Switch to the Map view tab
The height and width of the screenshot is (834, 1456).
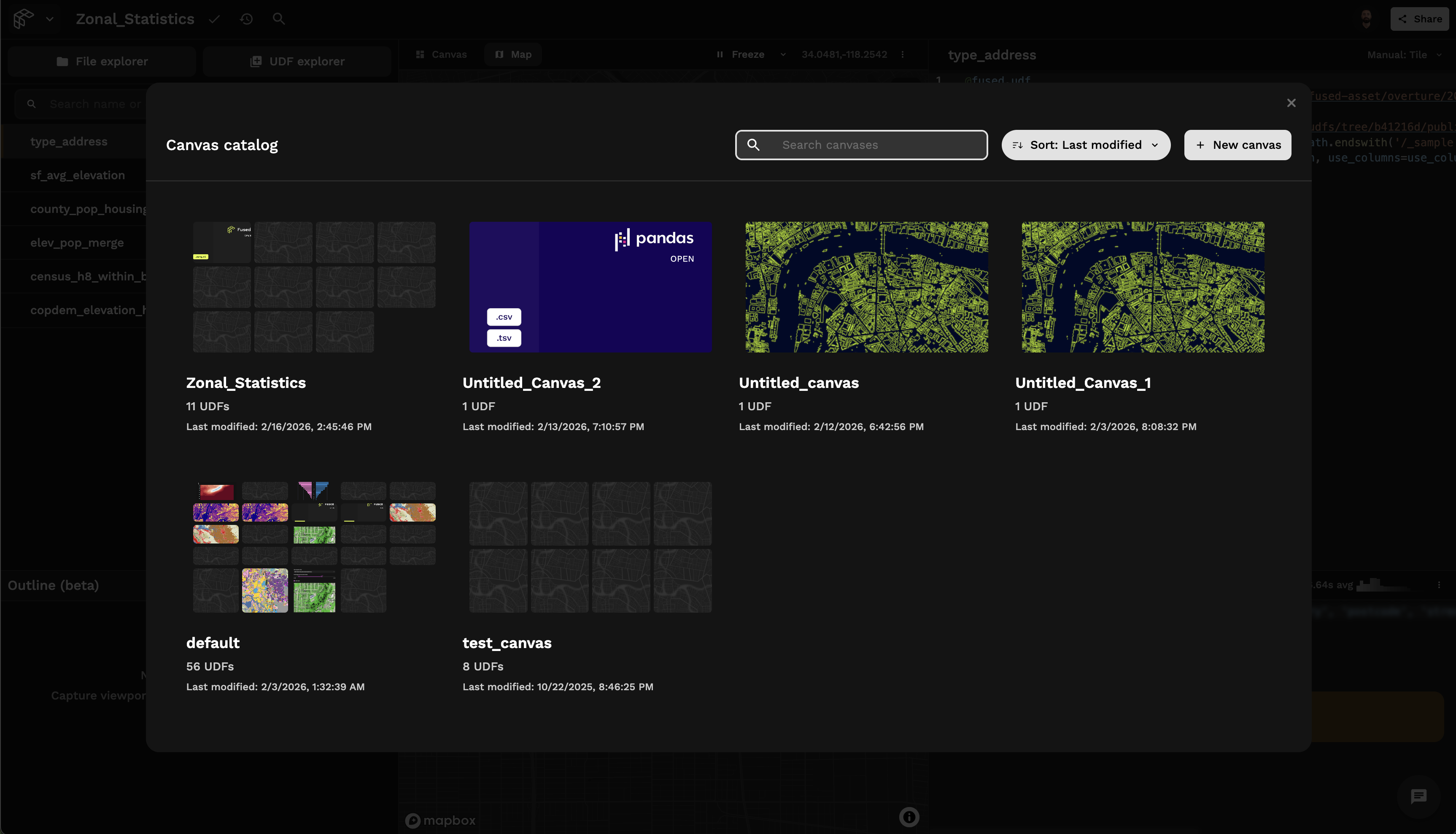click(513, 54)
